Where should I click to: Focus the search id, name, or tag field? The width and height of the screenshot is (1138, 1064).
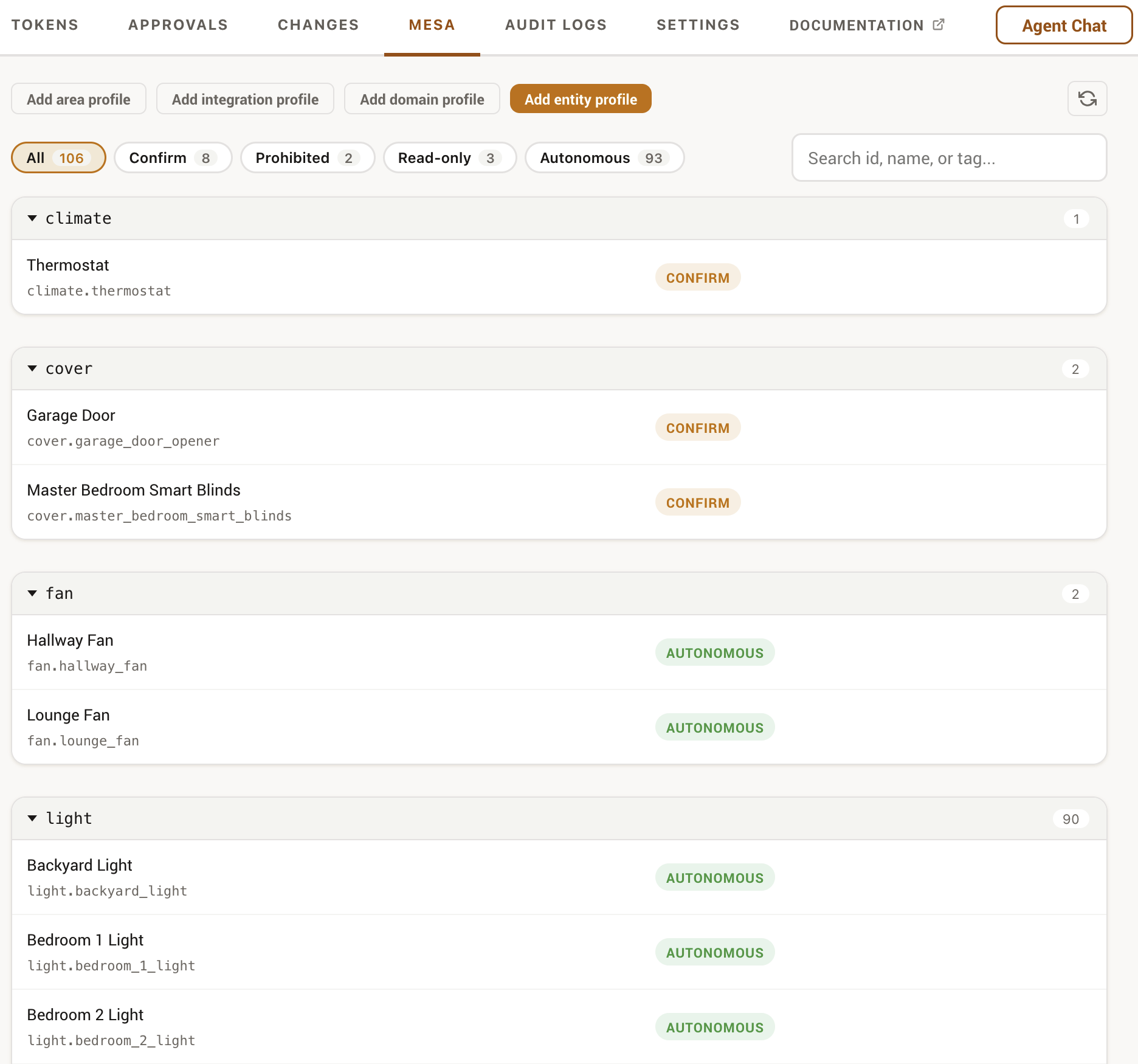949,158
